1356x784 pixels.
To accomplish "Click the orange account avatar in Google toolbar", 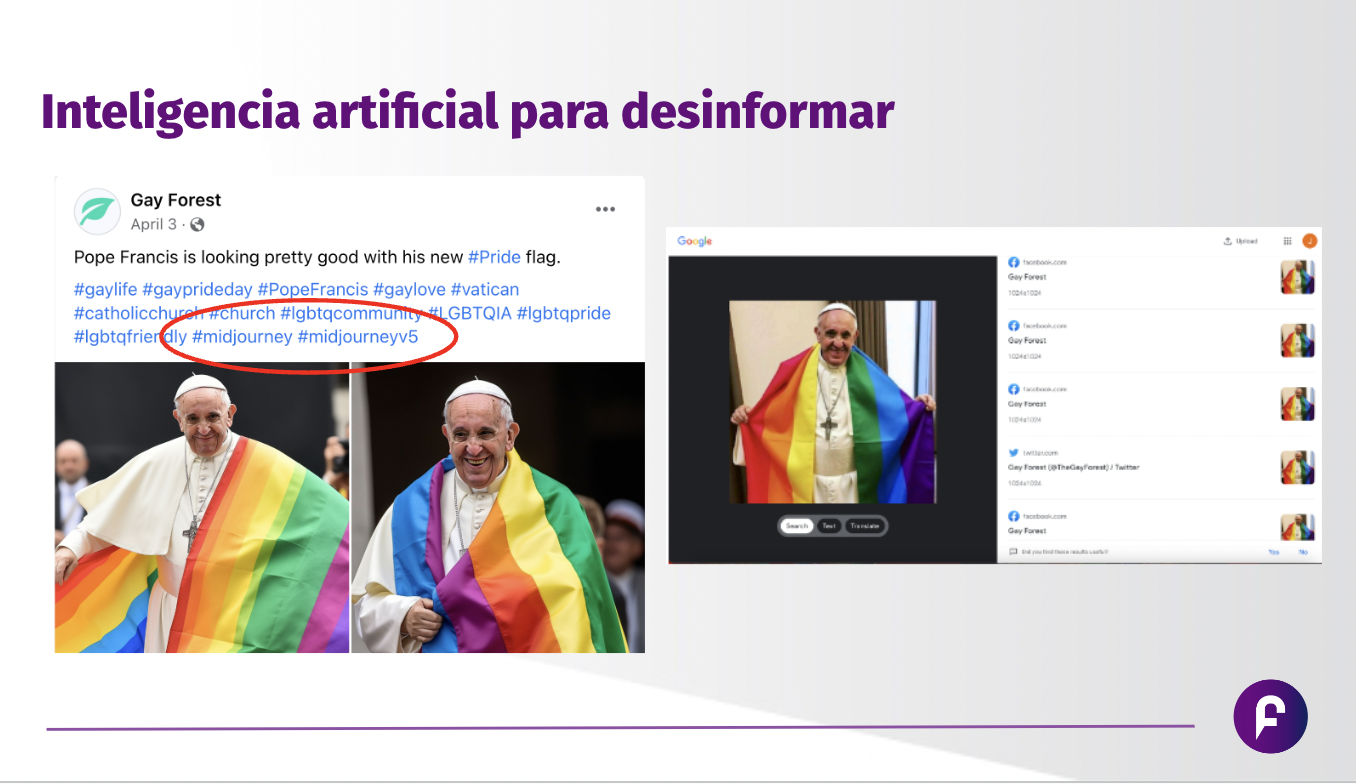I will click(1310, 241).
